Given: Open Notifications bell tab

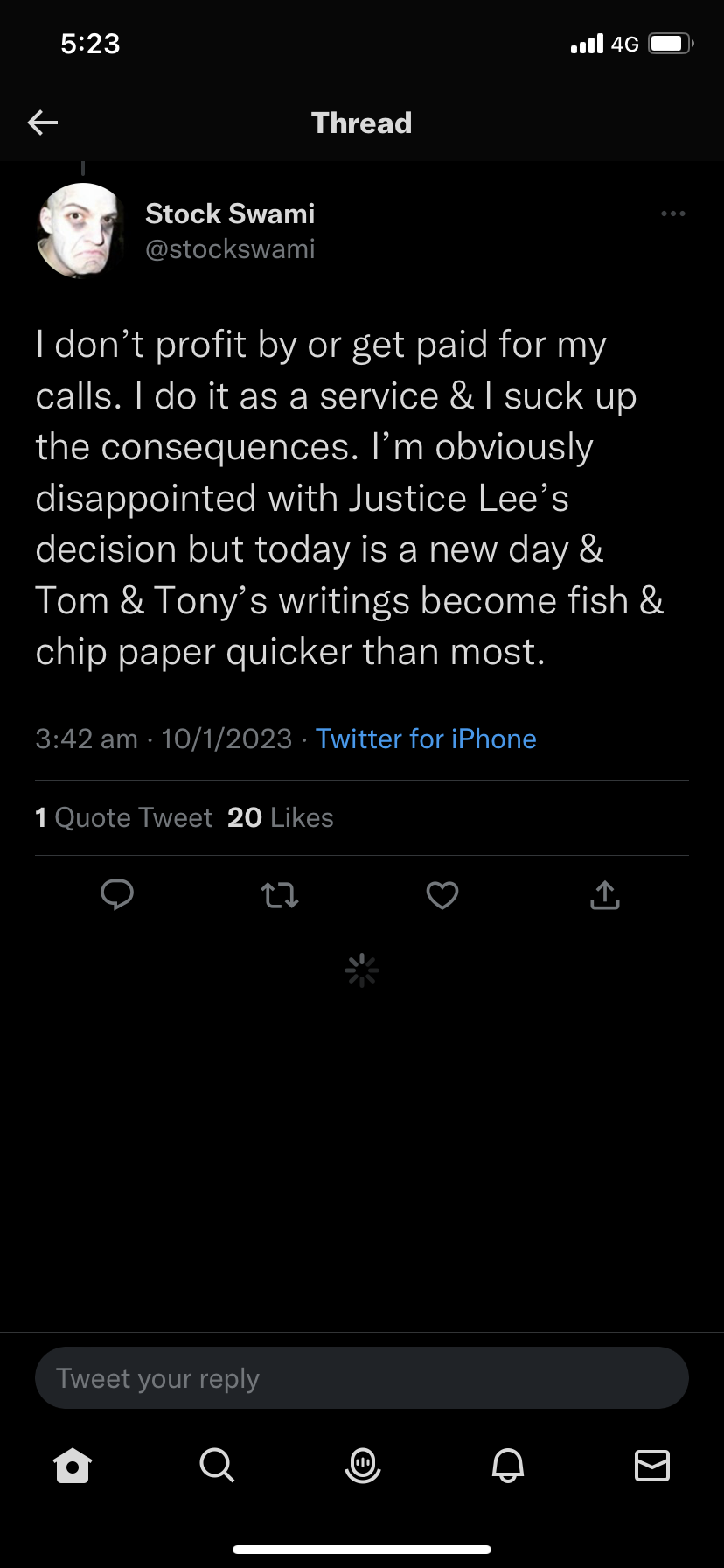Looking at the screenshot, I should click(507, 1465).
